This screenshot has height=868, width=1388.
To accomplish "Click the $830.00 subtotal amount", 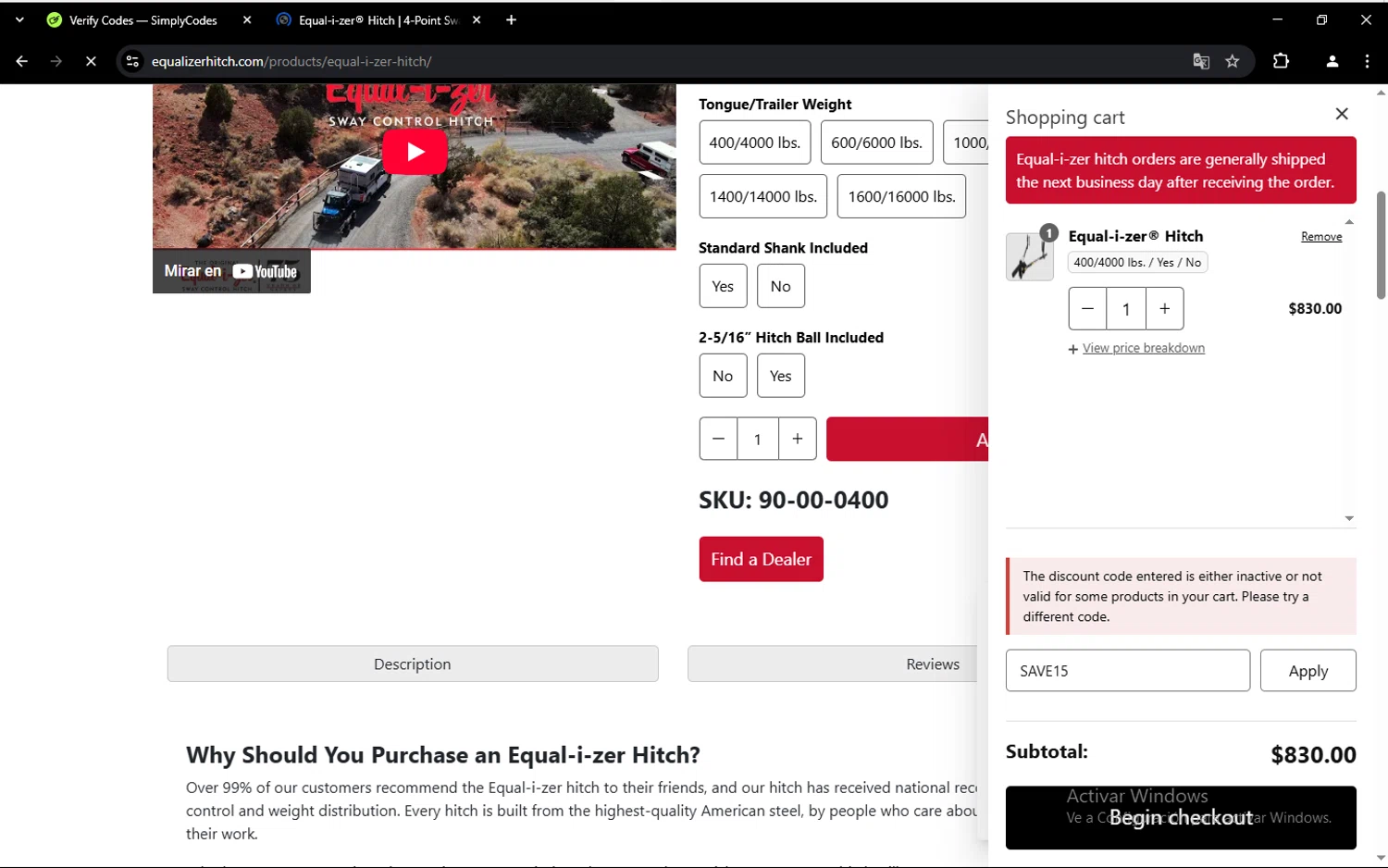I will pyautogui.click(x=1313, y=755).
